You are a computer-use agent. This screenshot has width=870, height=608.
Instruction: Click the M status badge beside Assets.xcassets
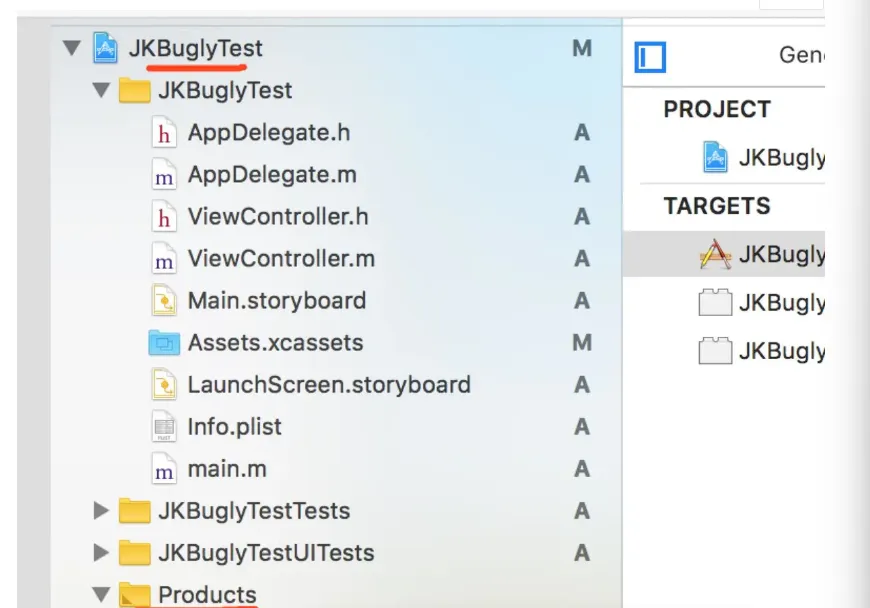tap(582, 342)
